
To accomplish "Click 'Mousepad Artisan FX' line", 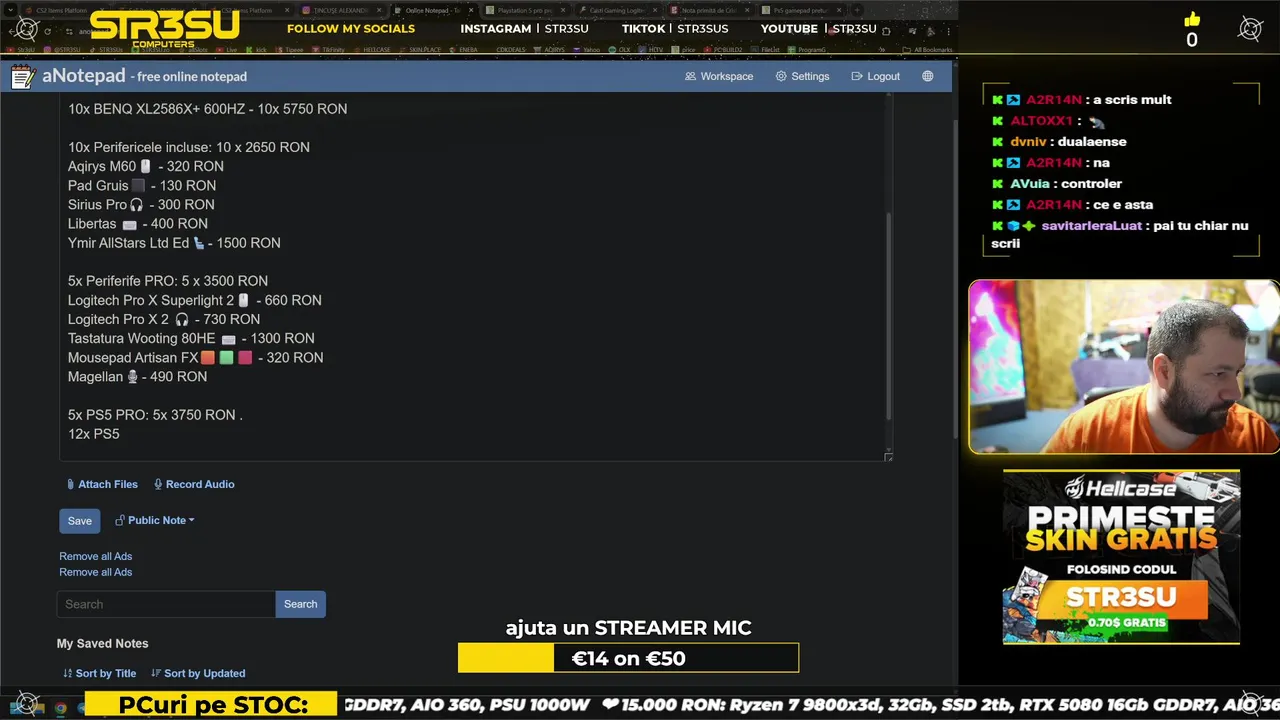I will (x=196, y=357).
